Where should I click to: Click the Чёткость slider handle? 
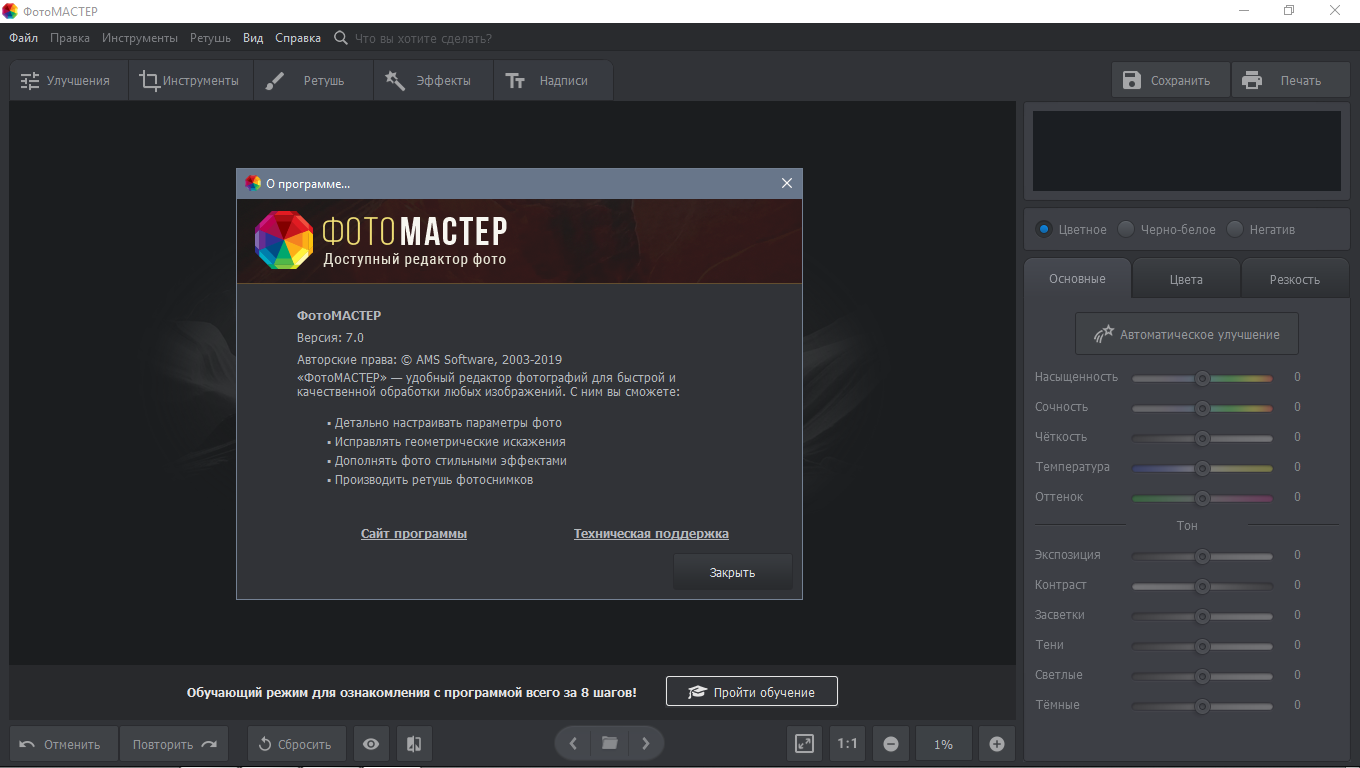1202,438
